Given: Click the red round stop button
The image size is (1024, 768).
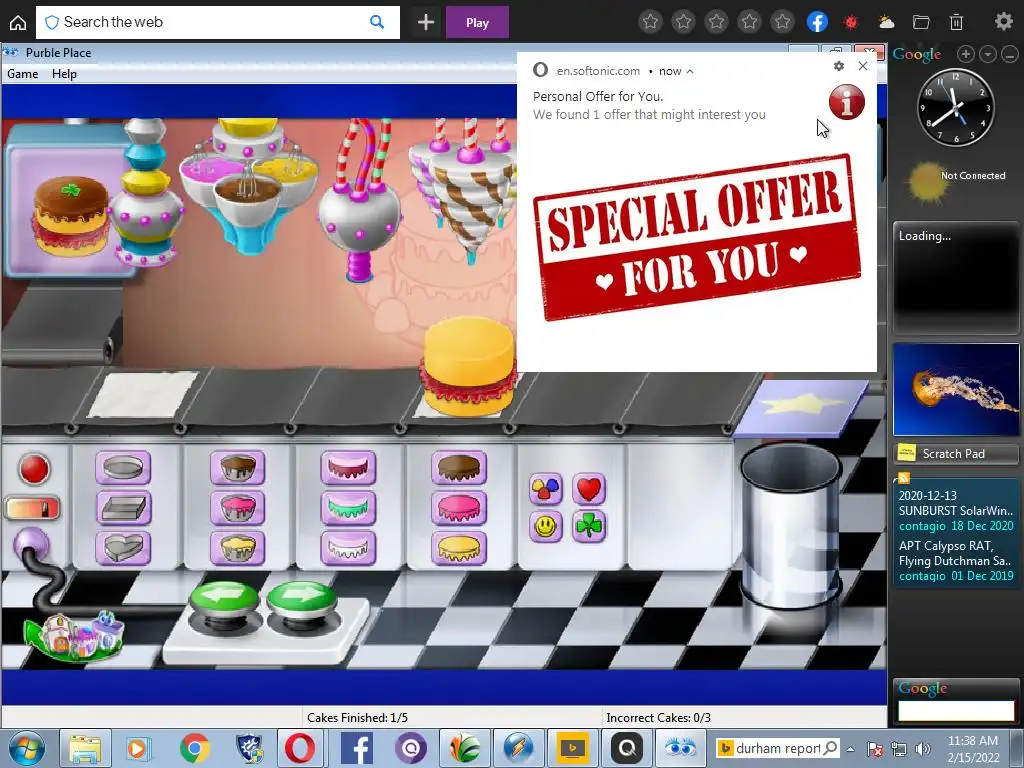Looking at the screenshot, I should coord(34,469).
